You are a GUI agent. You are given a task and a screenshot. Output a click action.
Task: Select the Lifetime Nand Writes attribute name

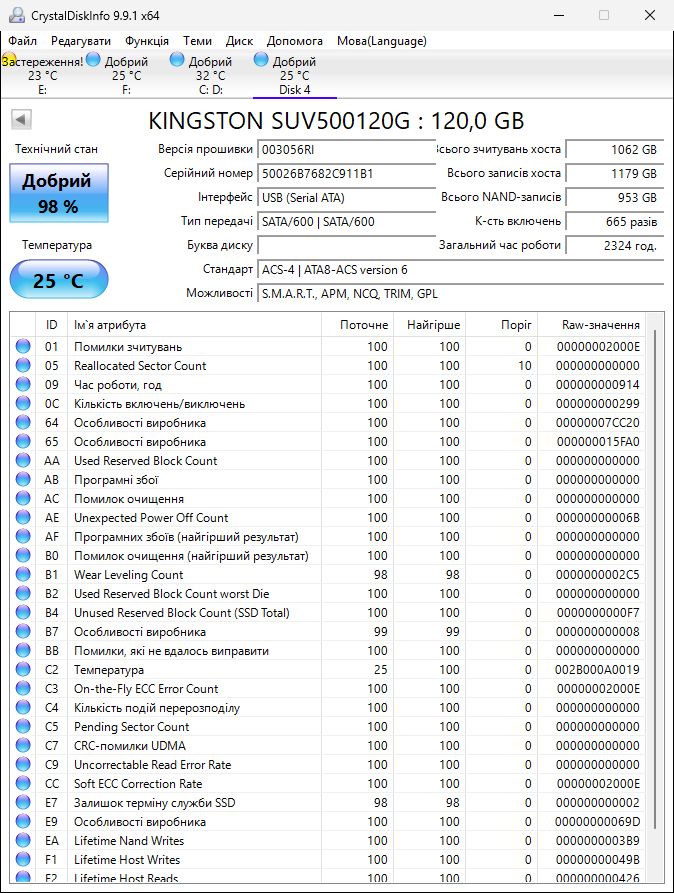(x=129, y=841)
